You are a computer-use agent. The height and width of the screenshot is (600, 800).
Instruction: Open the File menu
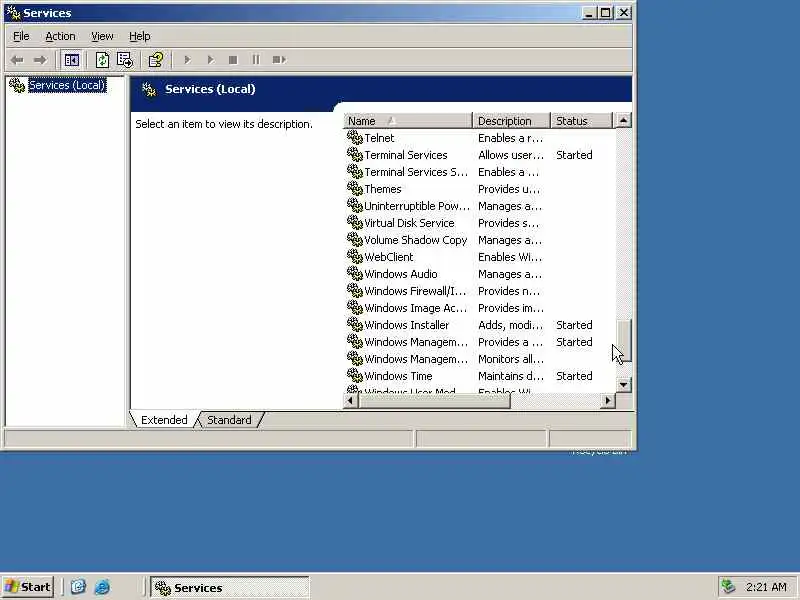[x=21, y=36]
